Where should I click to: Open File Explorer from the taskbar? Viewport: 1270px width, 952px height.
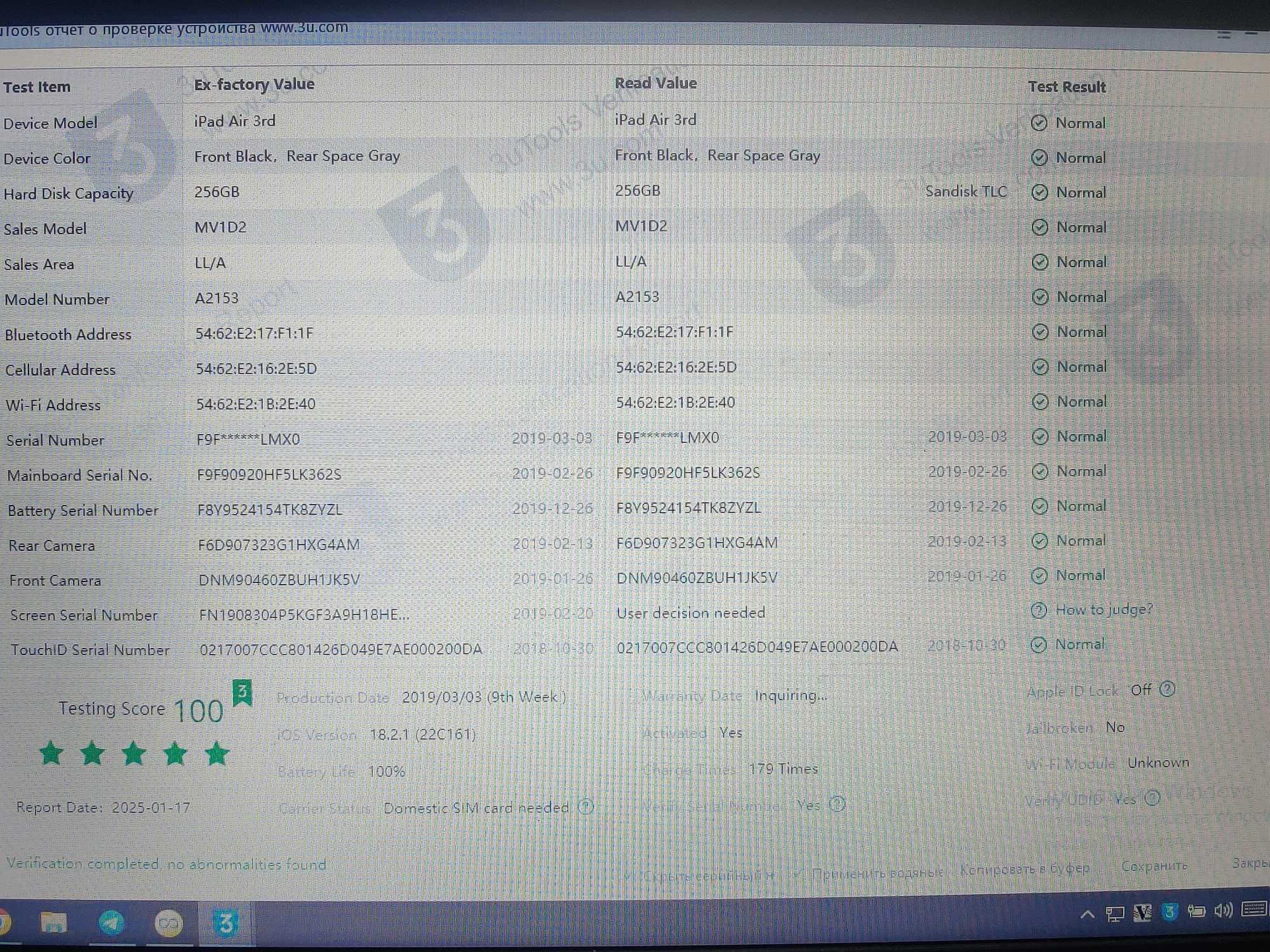(53, 922)
